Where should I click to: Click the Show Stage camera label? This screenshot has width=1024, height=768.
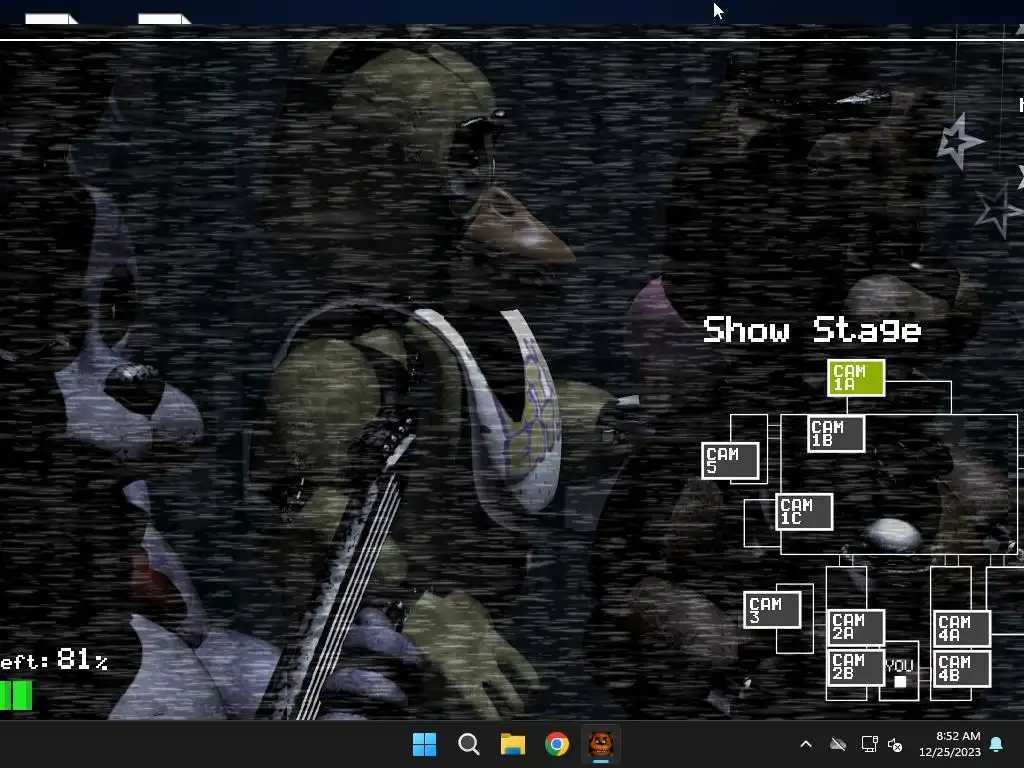pos(812,330)
